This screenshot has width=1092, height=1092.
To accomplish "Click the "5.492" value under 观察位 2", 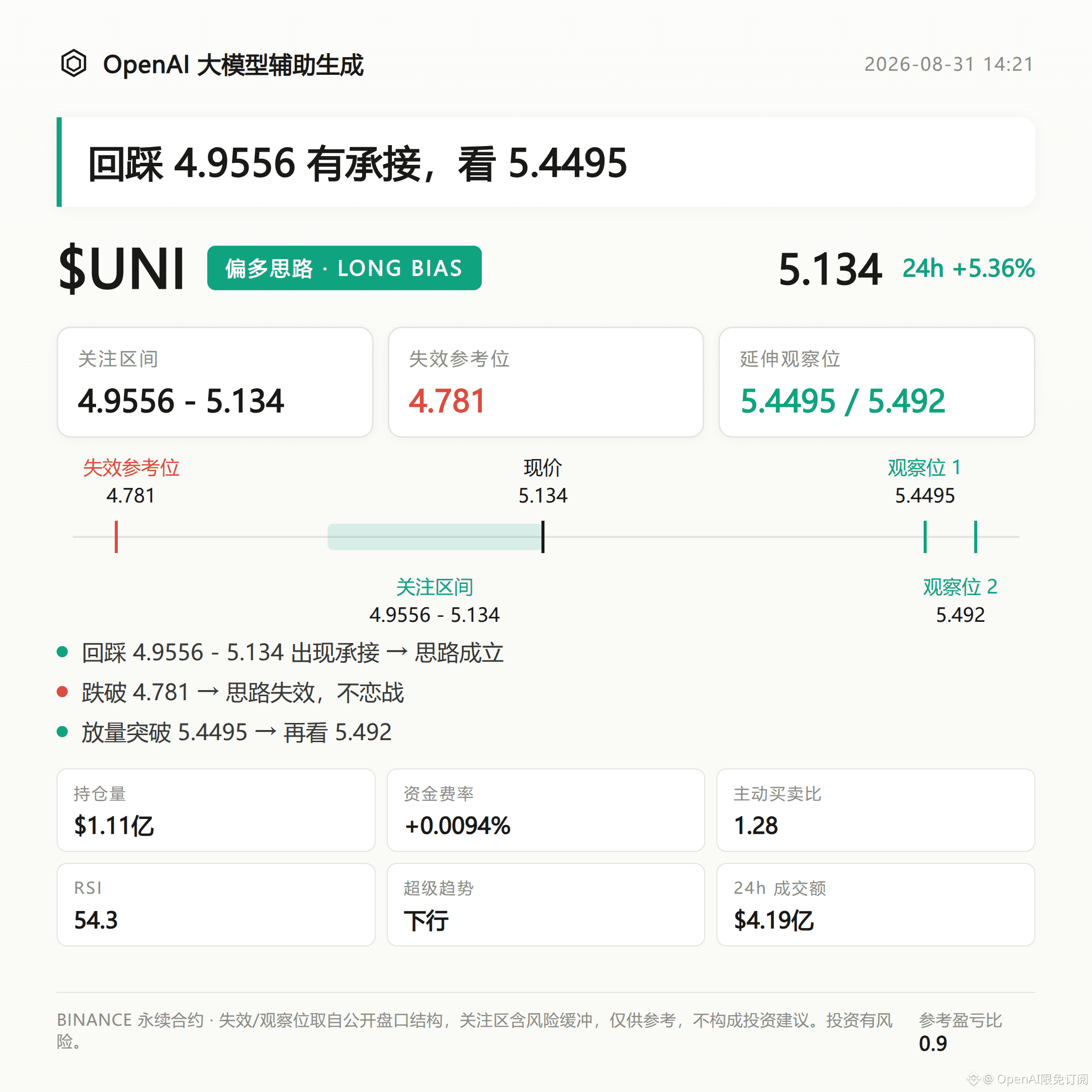I will pyautogui.click(x=961, y=614).
